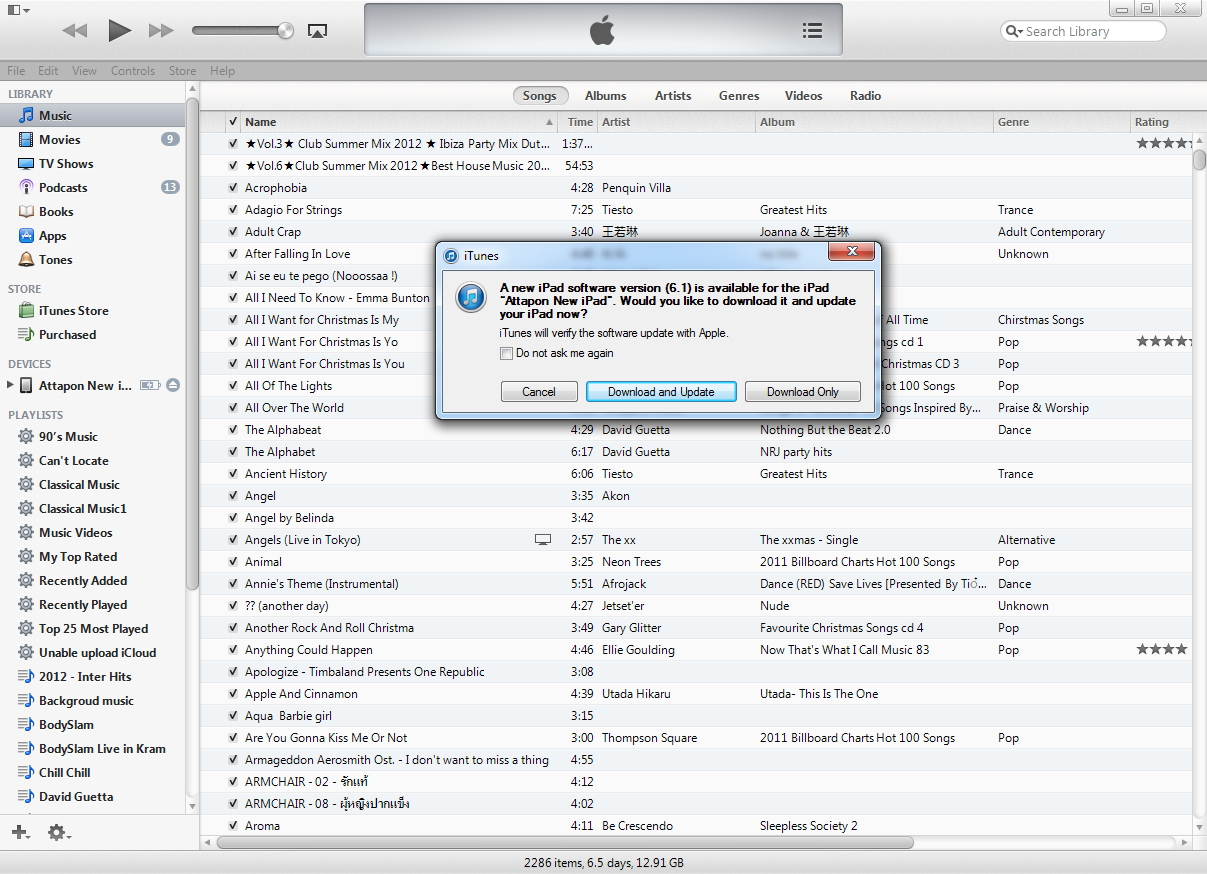Screen dimensions: 1207x874
Task: Play the current track
Action: (x=119, y=30)
